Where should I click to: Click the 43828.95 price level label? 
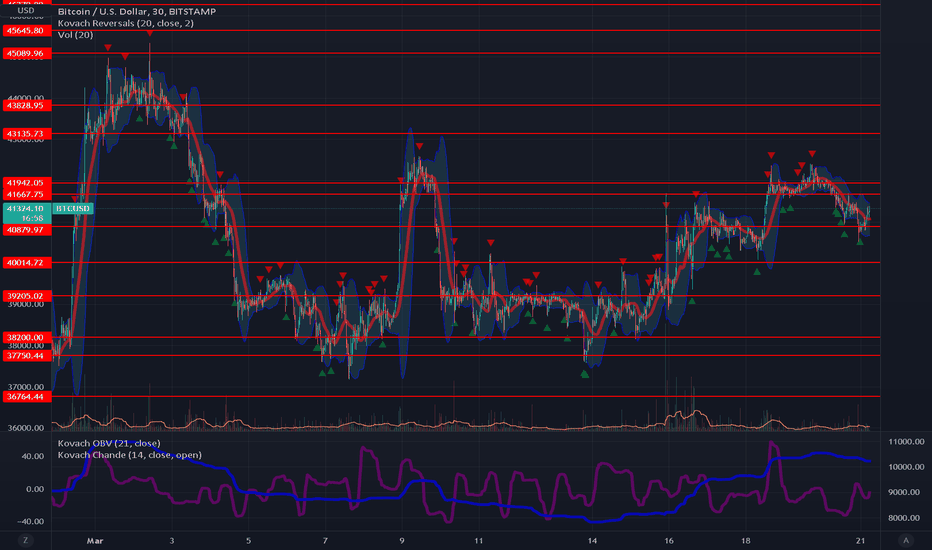[25, 105]
